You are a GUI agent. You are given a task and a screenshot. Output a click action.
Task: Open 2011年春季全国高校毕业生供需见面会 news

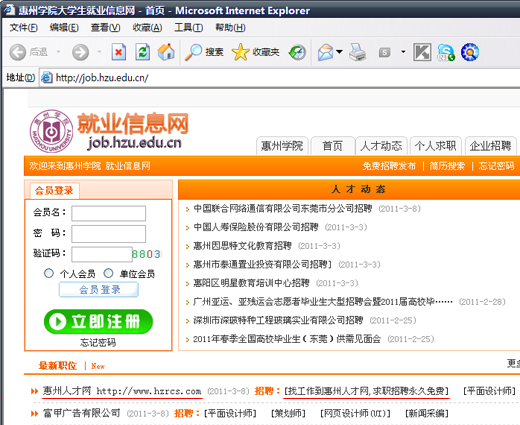tap(287, 339)
